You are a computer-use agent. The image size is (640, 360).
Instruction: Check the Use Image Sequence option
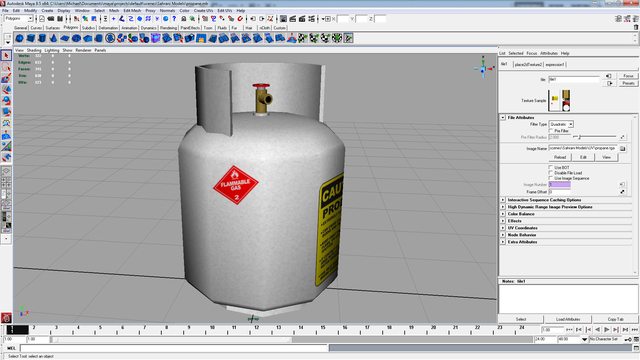point(551,178)
